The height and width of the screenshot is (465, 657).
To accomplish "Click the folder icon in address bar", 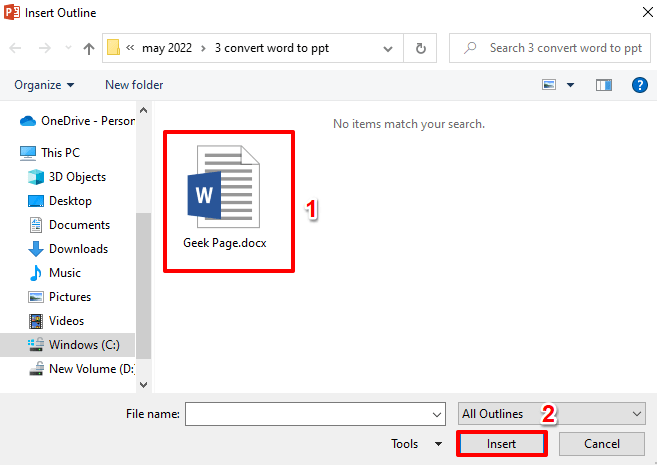I will 114,47.
